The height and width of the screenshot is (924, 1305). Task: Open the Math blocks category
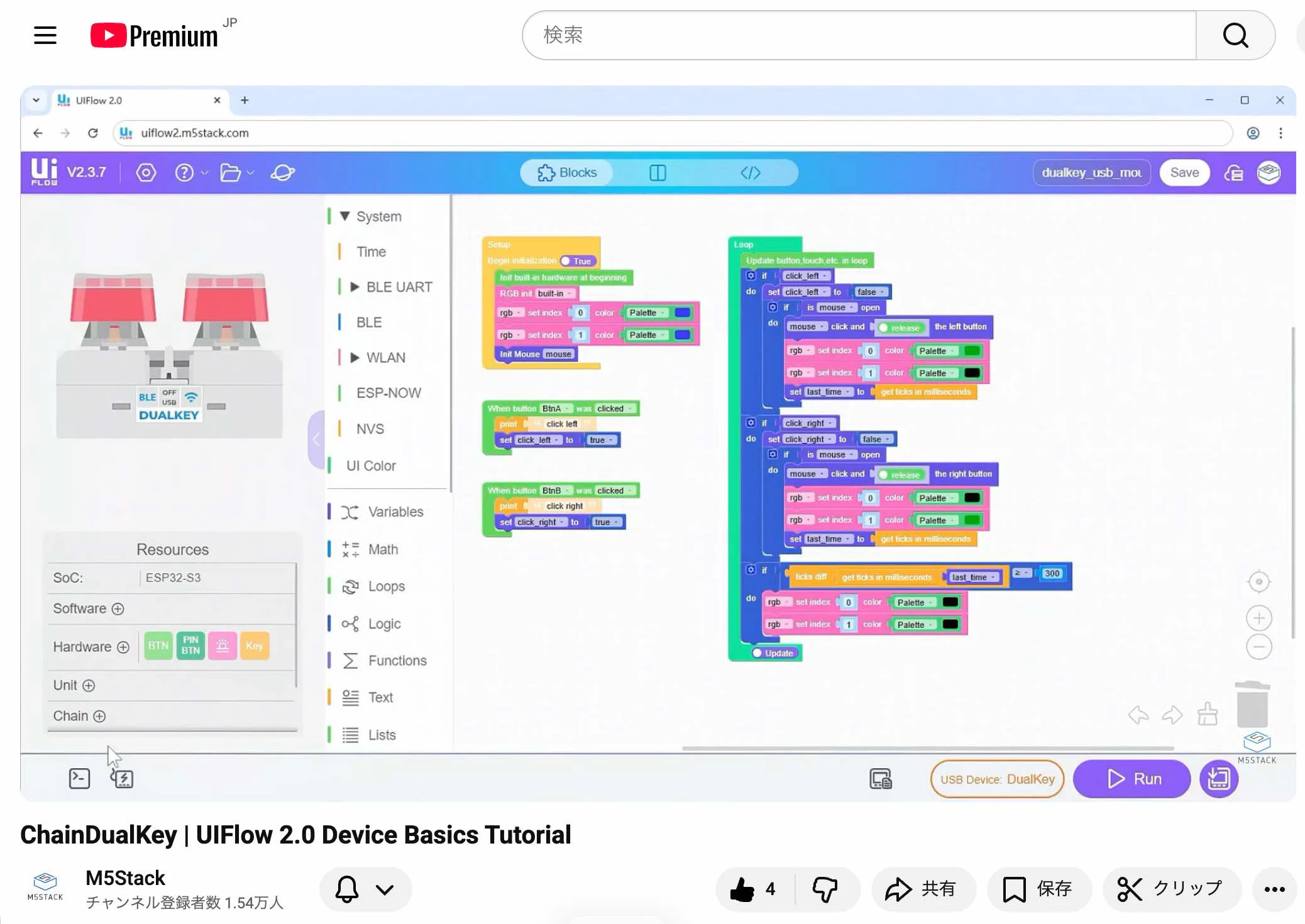[x=383, y=549]
